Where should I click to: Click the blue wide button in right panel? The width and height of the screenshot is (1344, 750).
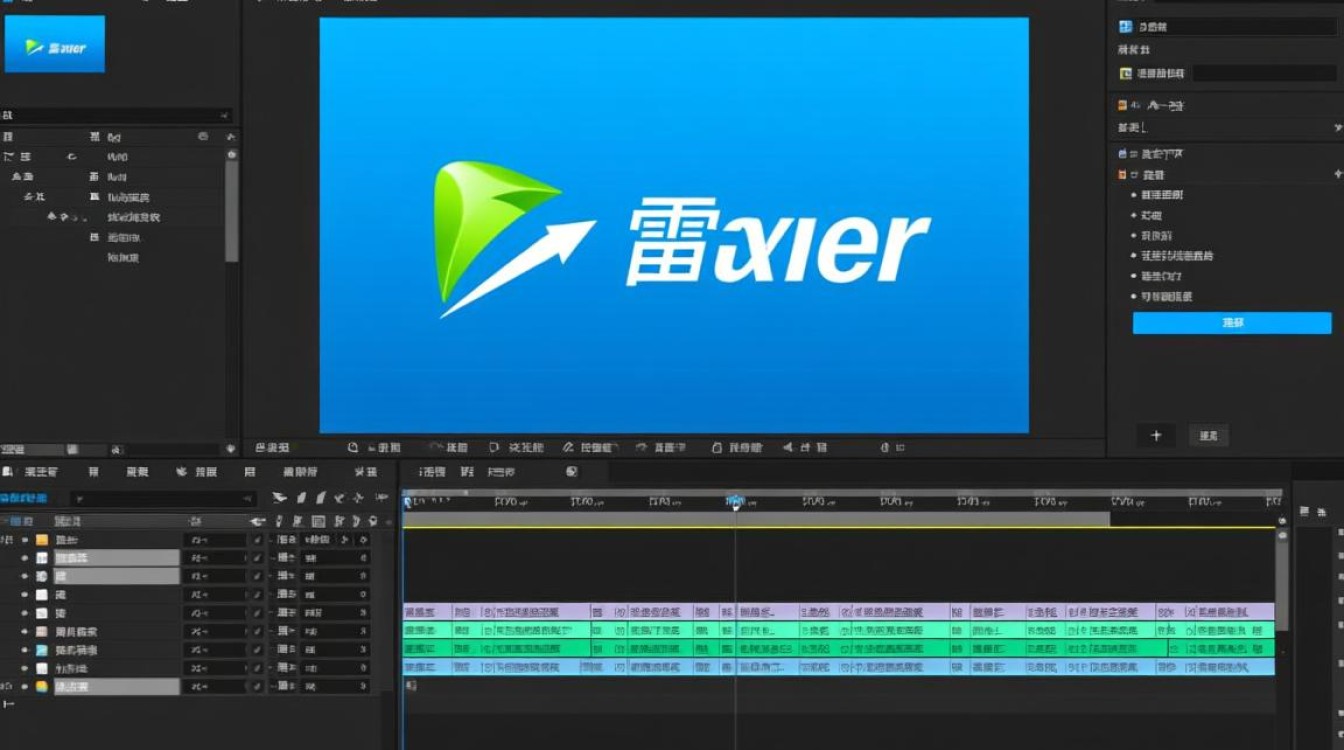pyautogui.click(x=1232, y=323)
